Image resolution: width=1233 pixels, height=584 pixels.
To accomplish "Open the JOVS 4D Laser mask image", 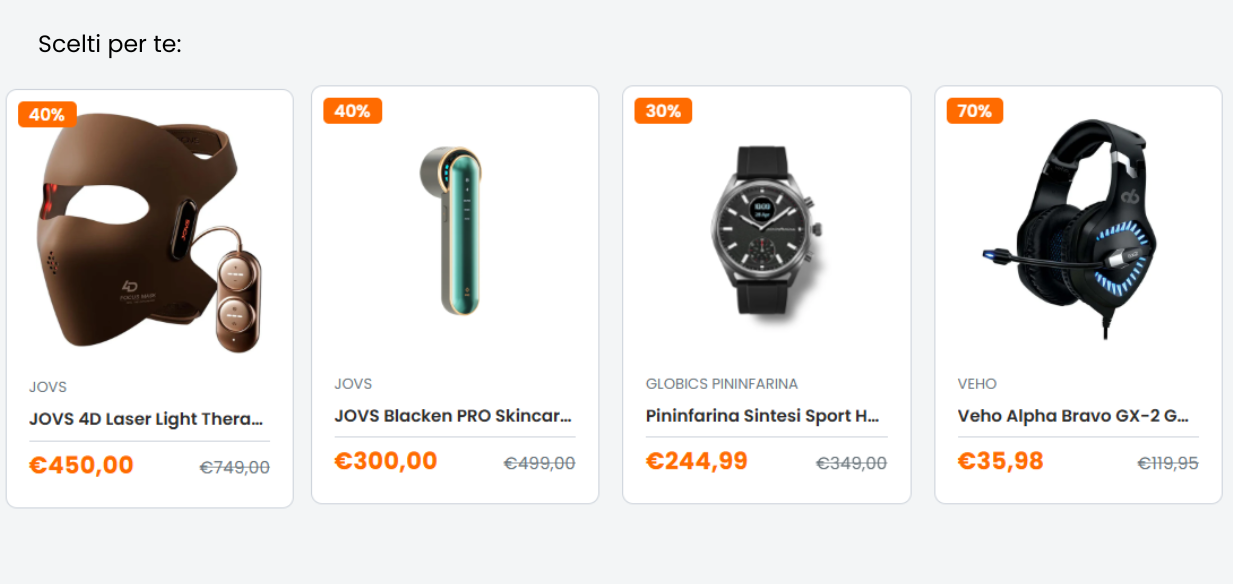I will [150, 232].
